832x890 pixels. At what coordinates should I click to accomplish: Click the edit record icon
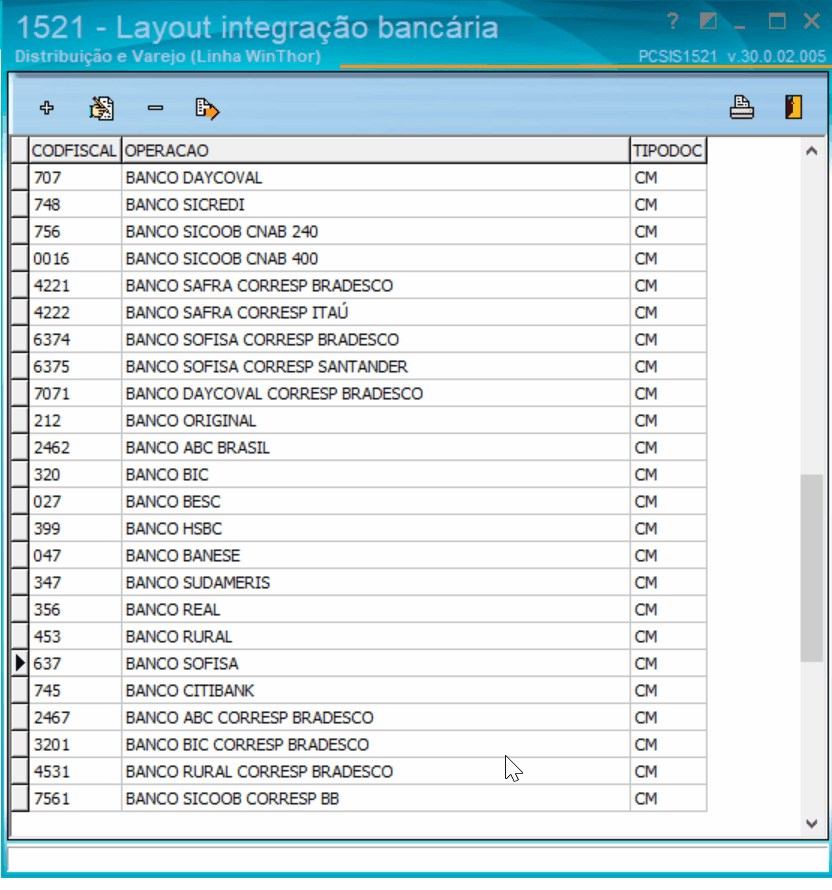coord(102,108)
